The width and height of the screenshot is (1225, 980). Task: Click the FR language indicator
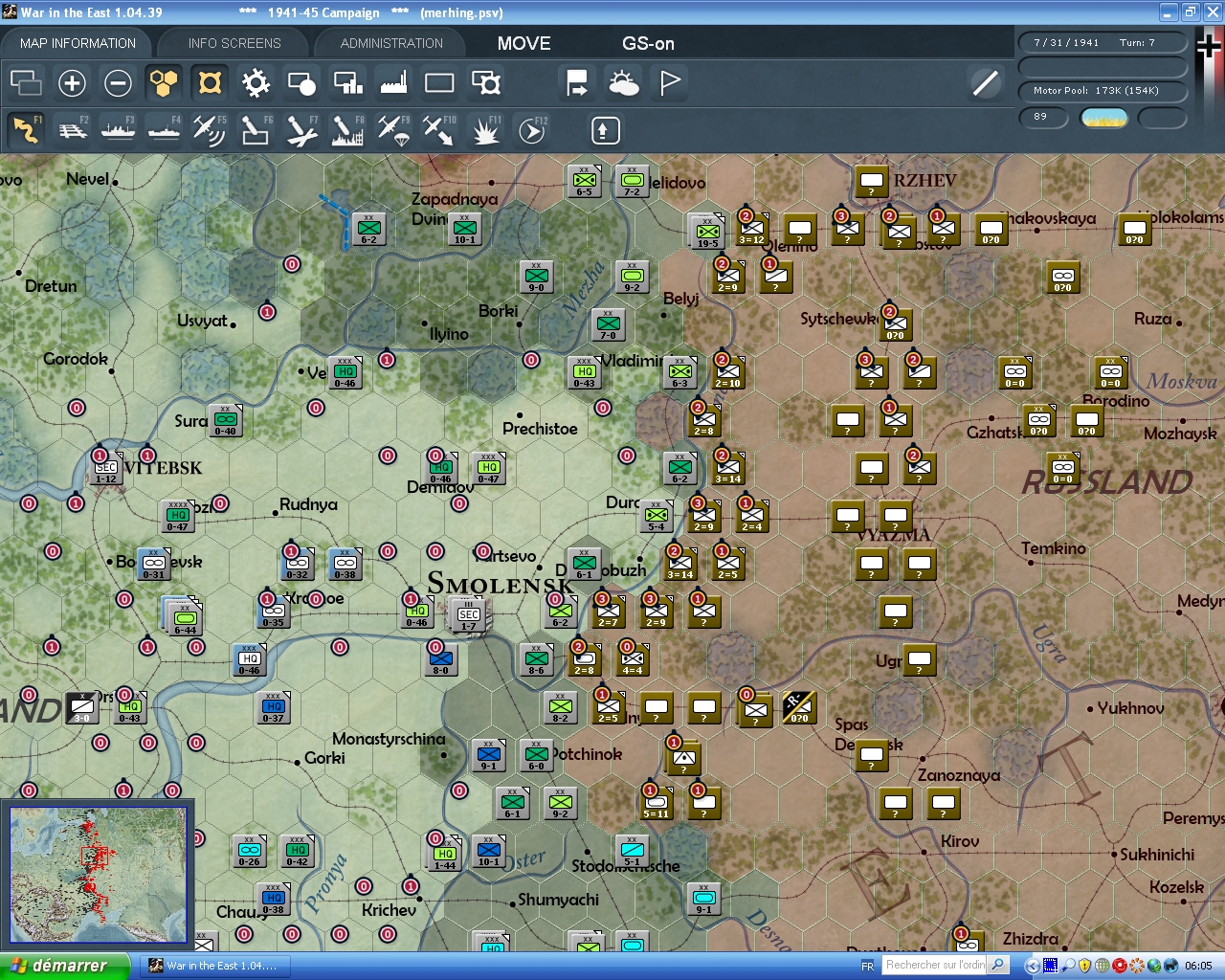click(867, 966)
